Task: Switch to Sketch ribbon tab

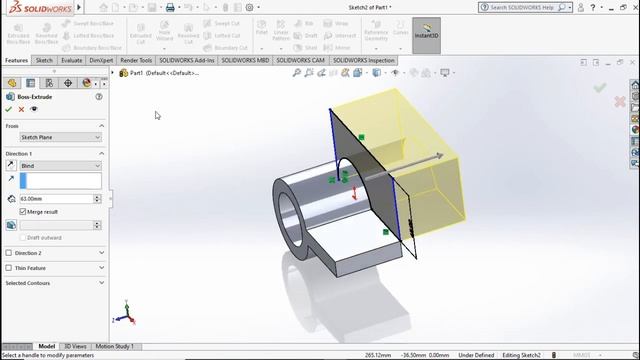Action: pos(44,60)
